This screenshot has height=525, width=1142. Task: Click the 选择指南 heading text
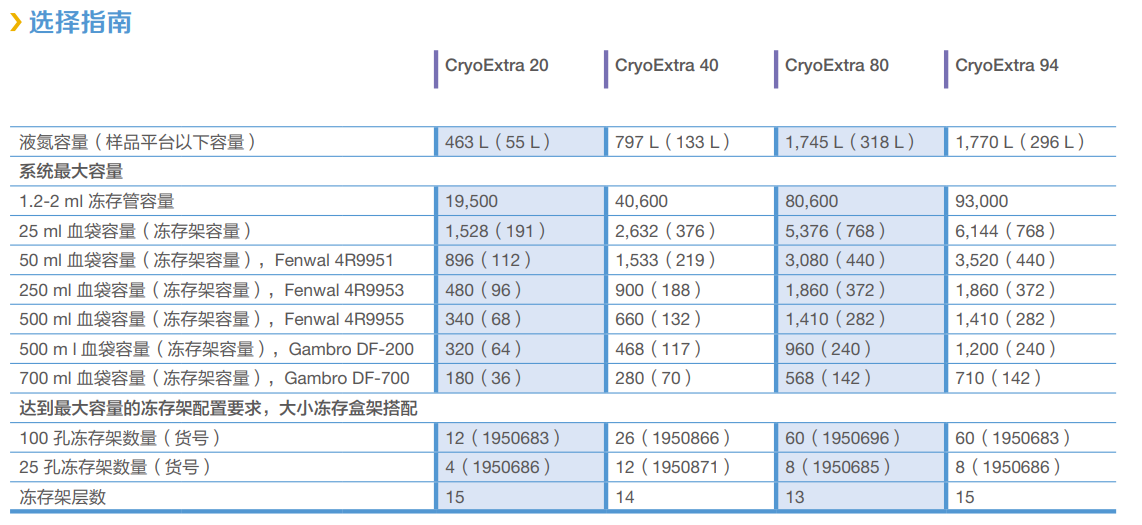(80, 22)
